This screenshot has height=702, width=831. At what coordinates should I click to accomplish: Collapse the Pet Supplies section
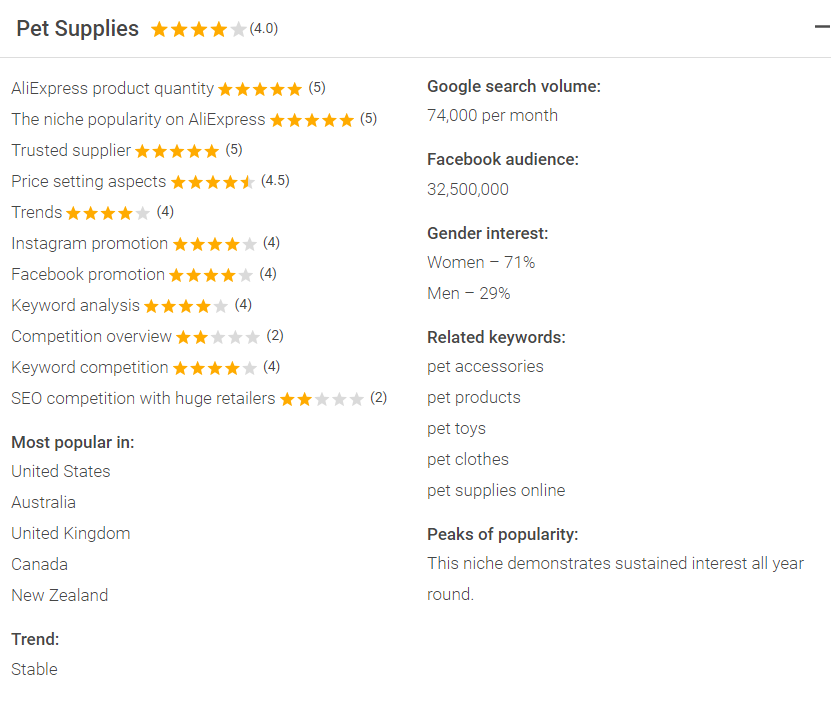click(x=821, y=28)
